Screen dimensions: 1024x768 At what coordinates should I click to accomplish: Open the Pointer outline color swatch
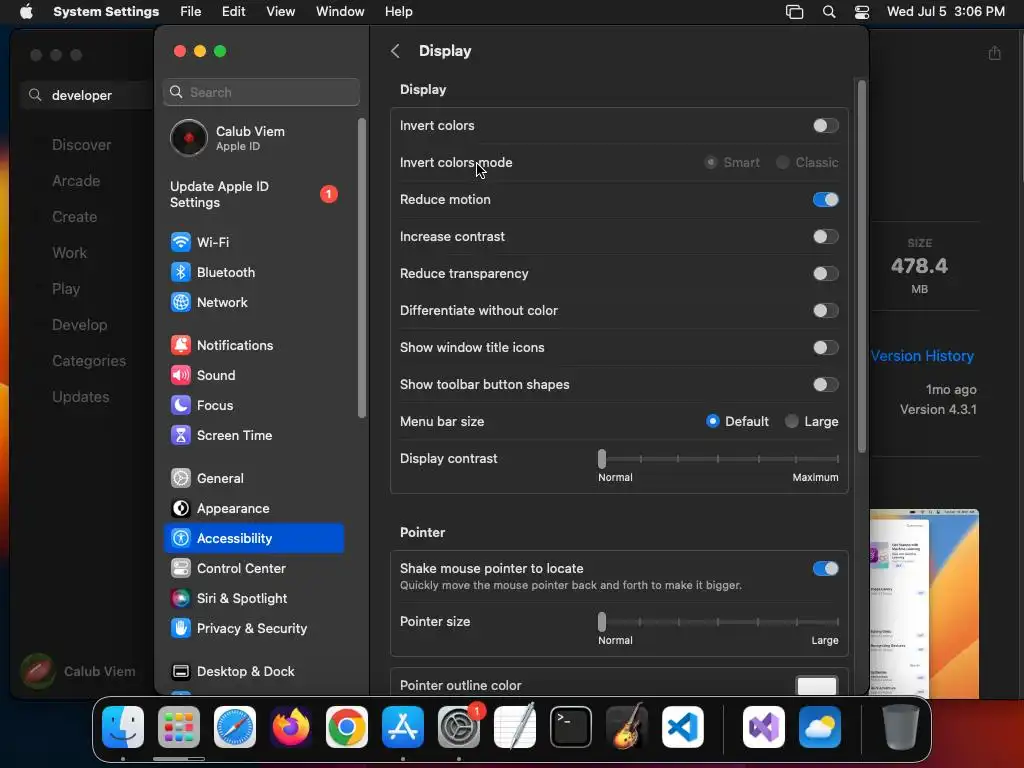[x=817, y=686]
